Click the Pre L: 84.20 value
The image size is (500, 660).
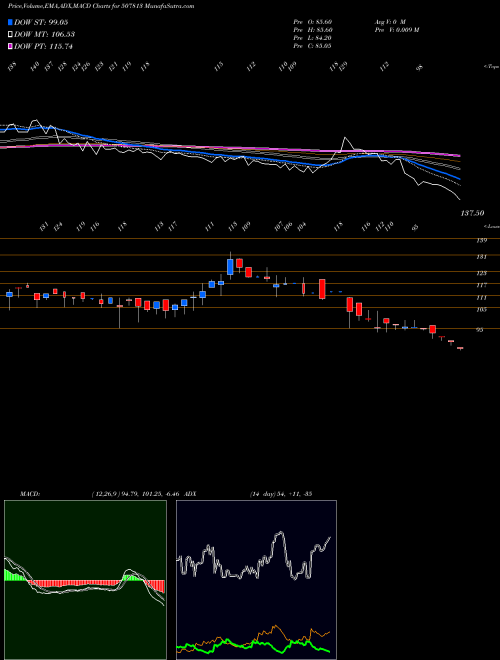click(x=312, y=38)
